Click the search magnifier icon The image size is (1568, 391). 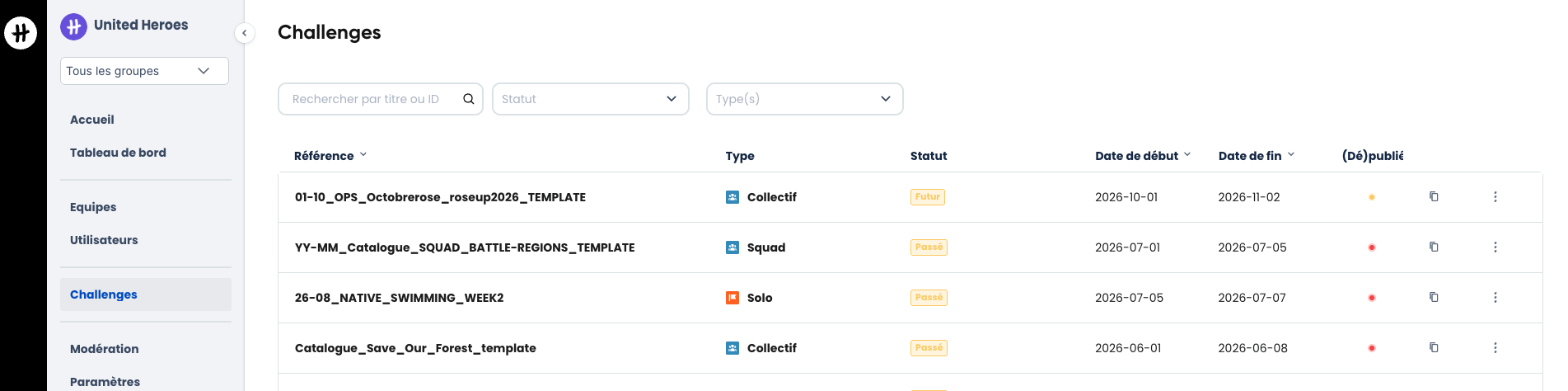468,99
